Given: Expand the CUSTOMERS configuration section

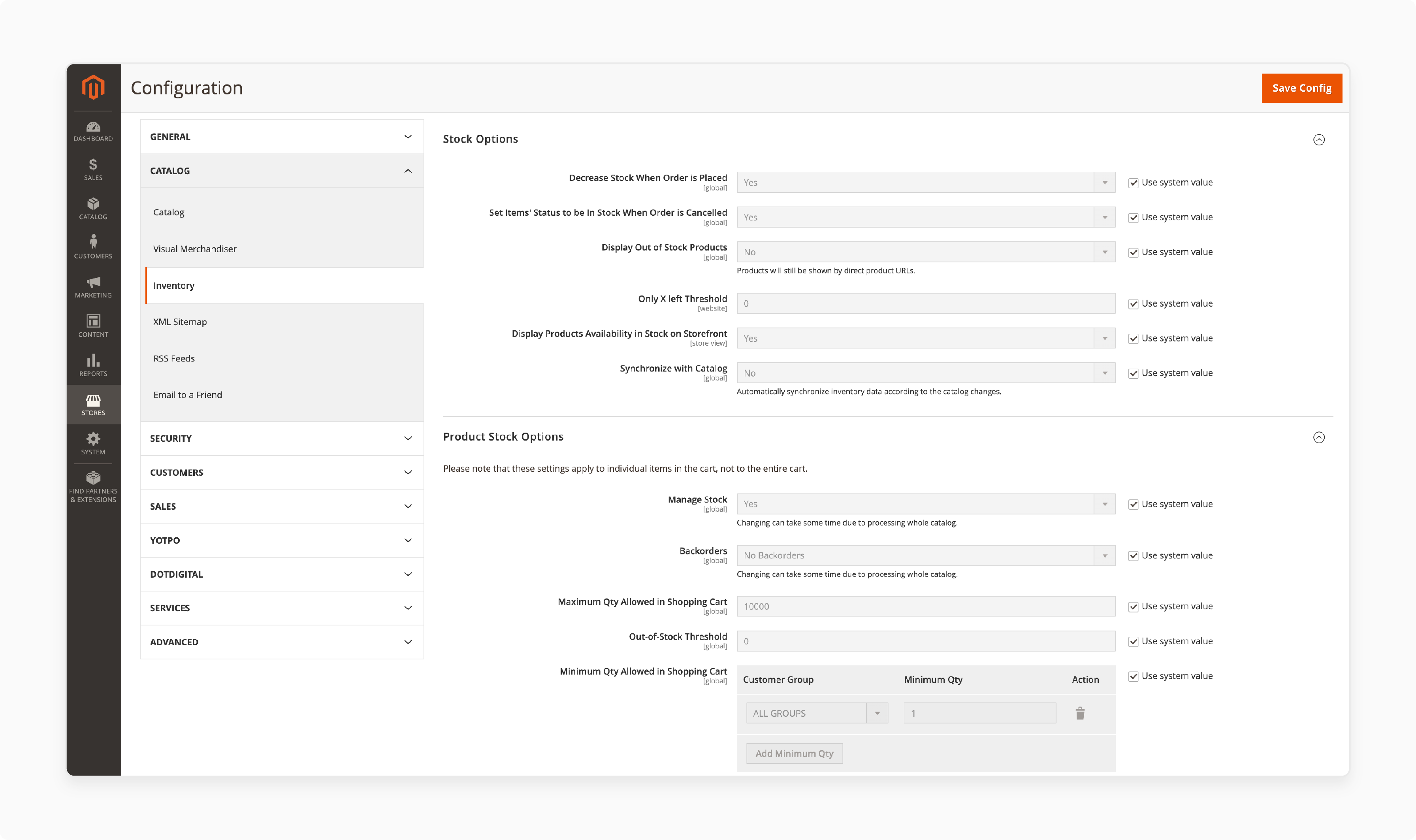Looking at the screenshot, I should click(282, 473).
